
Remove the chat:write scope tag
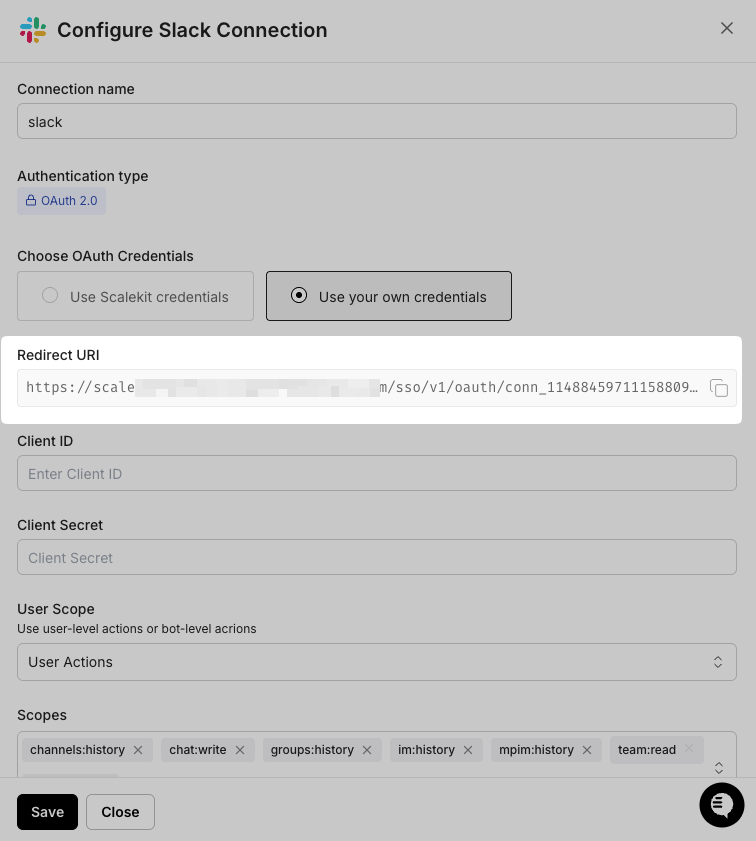(240, 750)
